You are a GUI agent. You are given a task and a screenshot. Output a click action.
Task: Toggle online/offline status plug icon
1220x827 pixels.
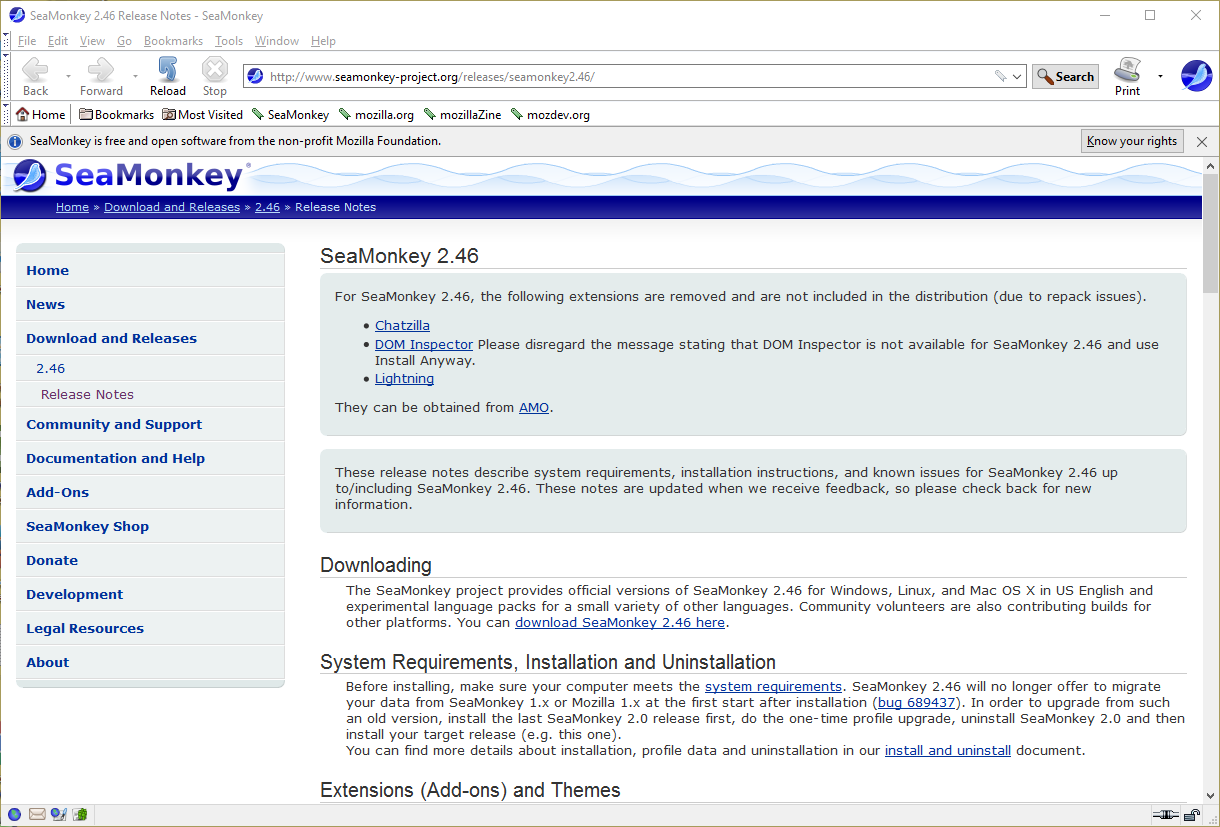pyautogui.click(x=1165, y=815)
